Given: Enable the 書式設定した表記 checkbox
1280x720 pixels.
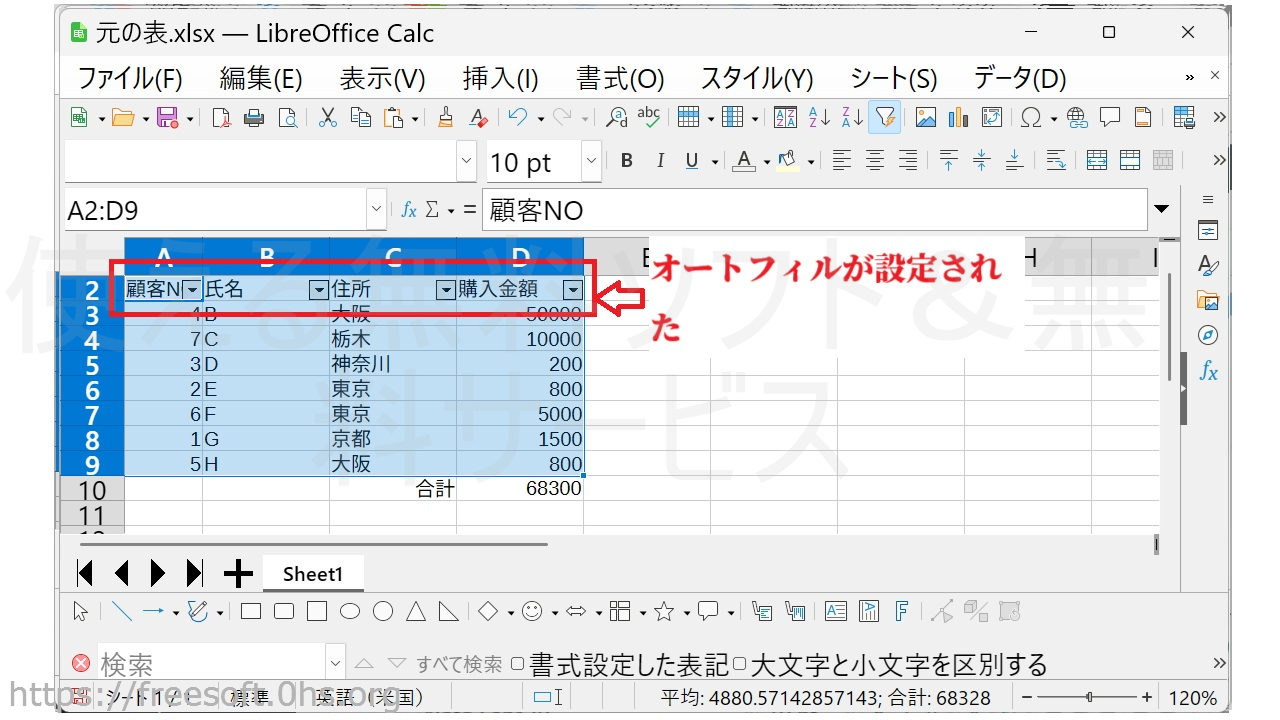Looking at the screenshot, I should coord(517,663).
